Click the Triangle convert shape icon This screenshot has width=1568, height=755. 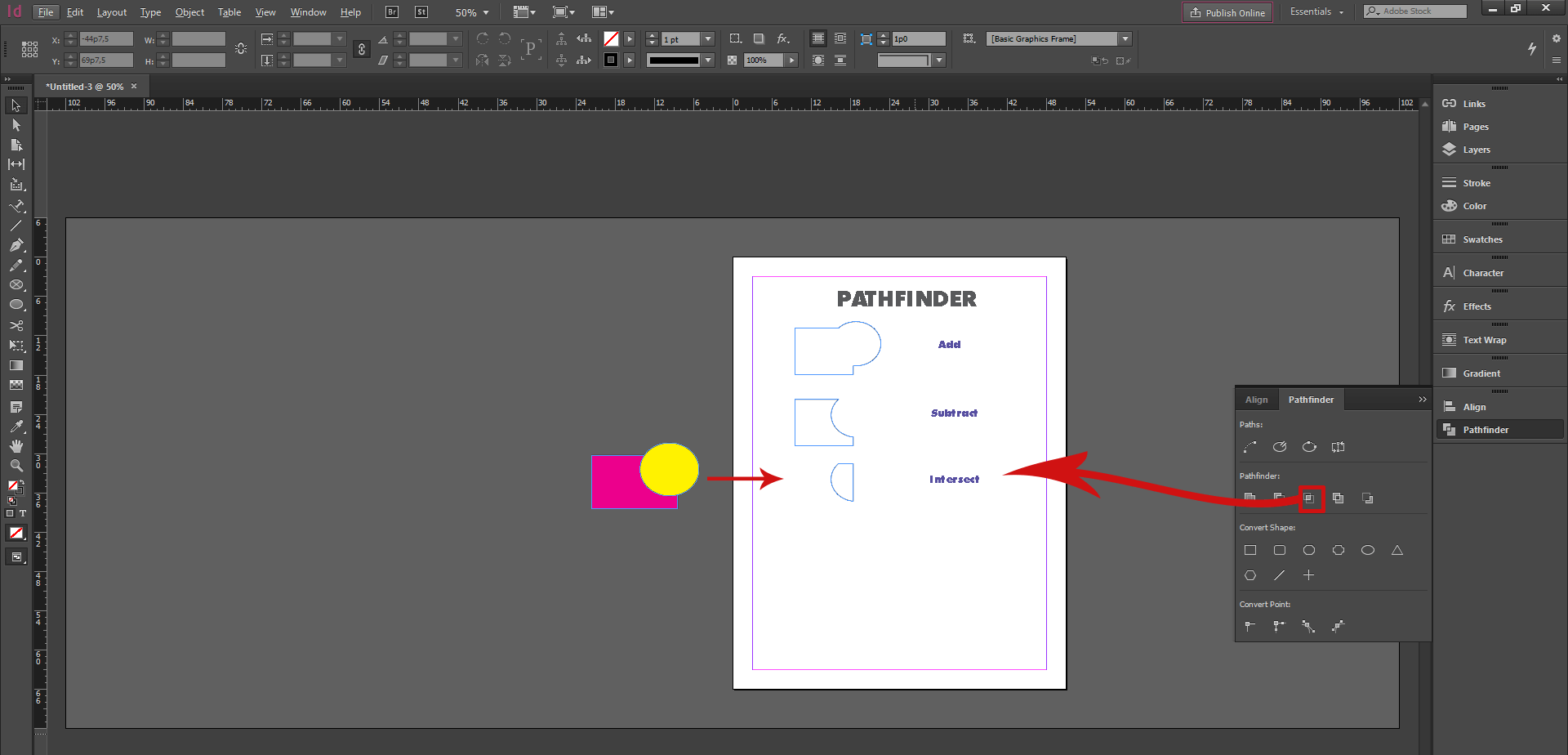[x=1397, y=549]
